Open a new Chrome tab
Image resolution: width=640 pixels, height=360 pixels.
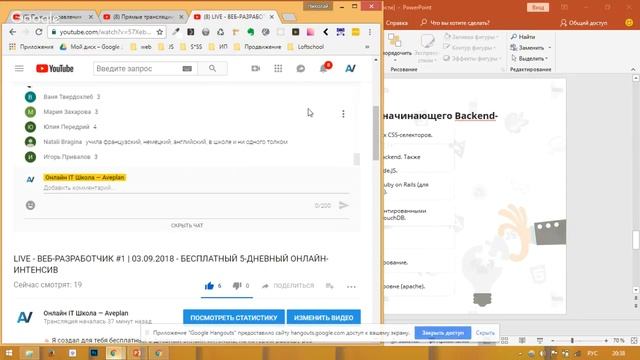click(x=289, y=17)
